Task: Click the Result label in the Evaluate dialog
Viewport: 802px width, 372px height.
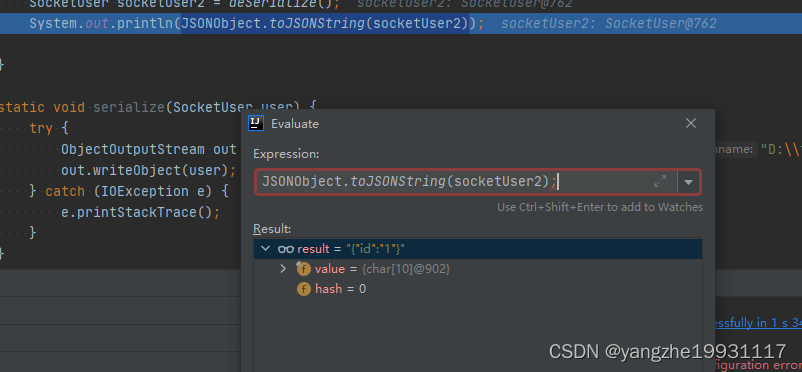Action: tap(272, 229)
